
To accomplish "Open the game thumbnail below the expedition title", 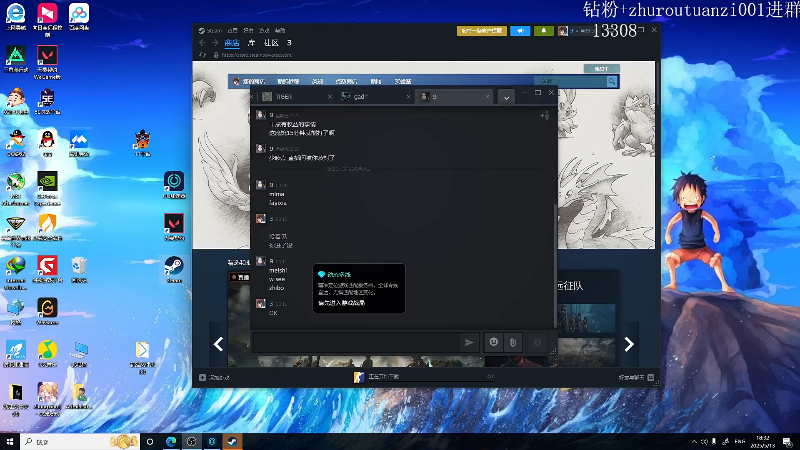I will pos(586,319).
